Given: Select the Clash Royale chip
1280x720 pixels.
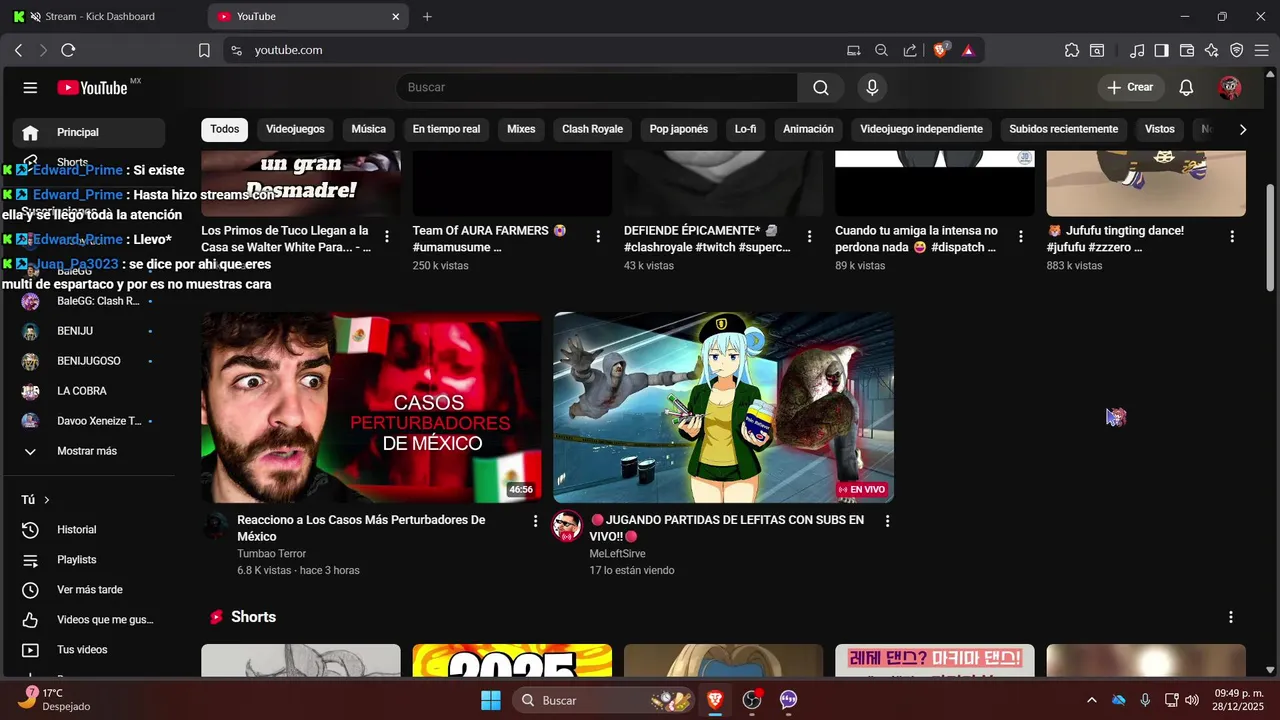Looking at the screenshot, I should pos(592,129).
